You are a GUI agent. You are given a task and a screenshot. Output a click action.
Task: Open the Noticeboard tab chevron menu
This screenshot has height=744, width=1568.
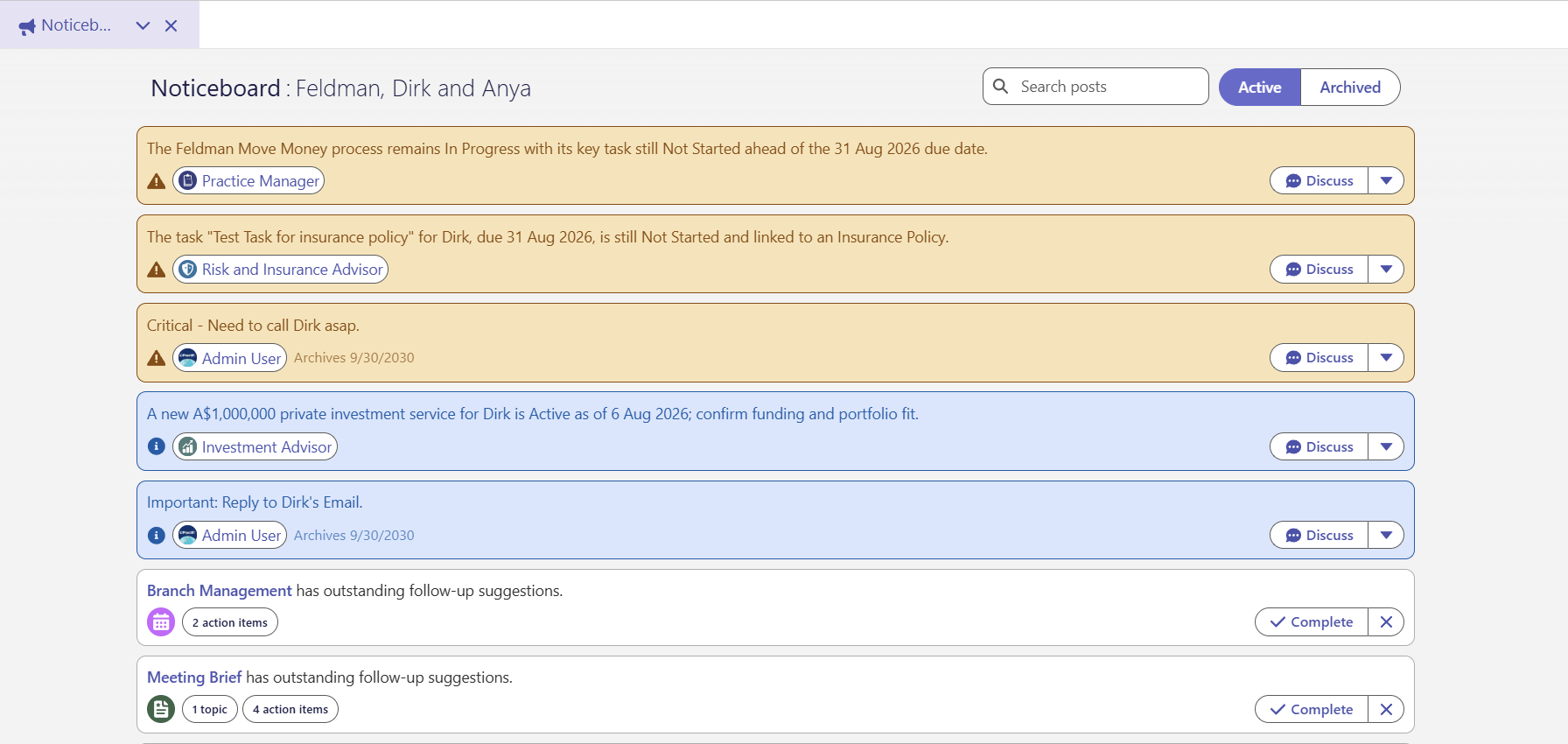tap(143, 26)
